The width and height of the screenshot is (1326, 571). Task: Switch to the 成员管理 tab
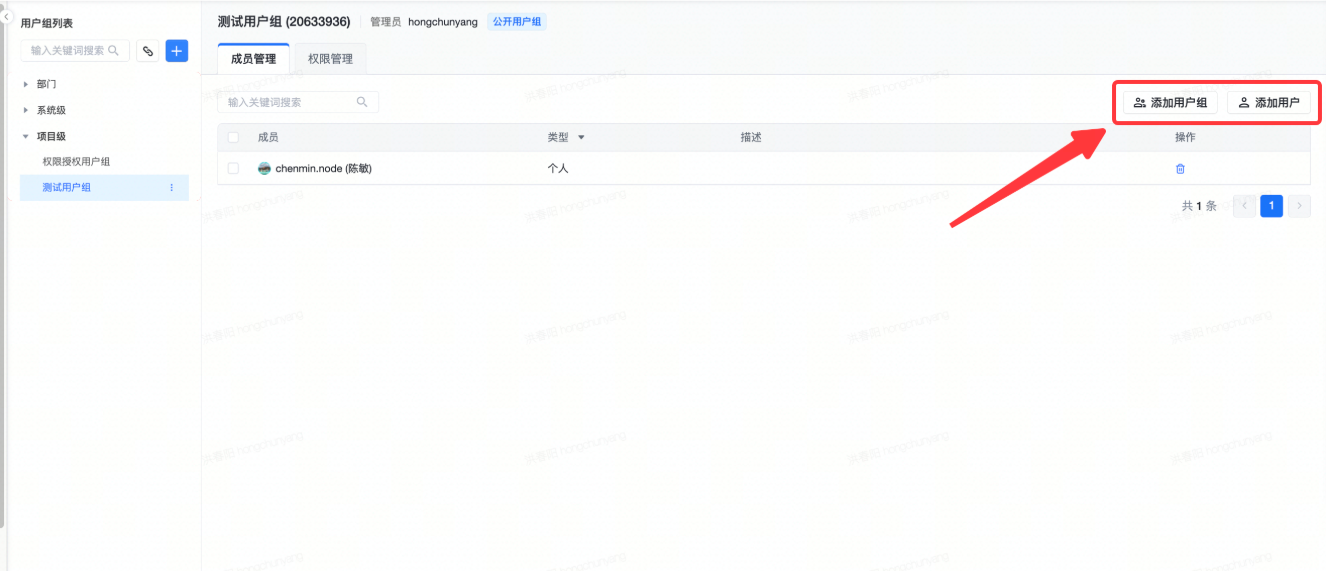click(x=253, y=59)
